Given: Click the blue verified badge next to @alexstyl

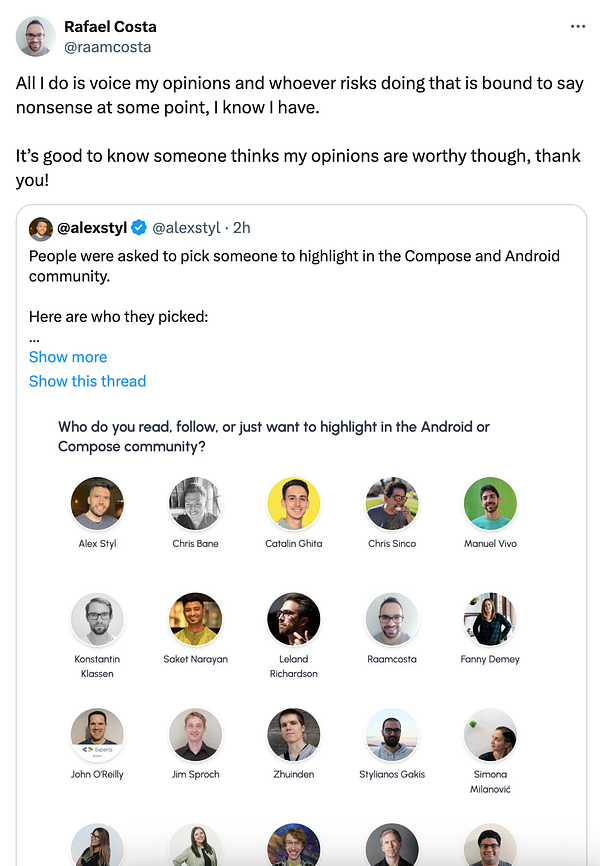Looking at the screenshot, I should (x=139, y=229).
